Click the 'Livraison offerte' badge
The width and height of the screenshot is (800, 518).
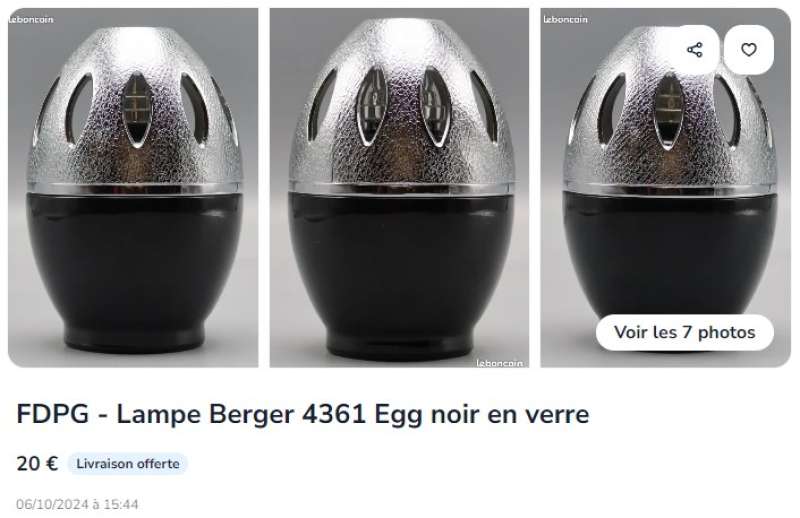coord(128,463)
